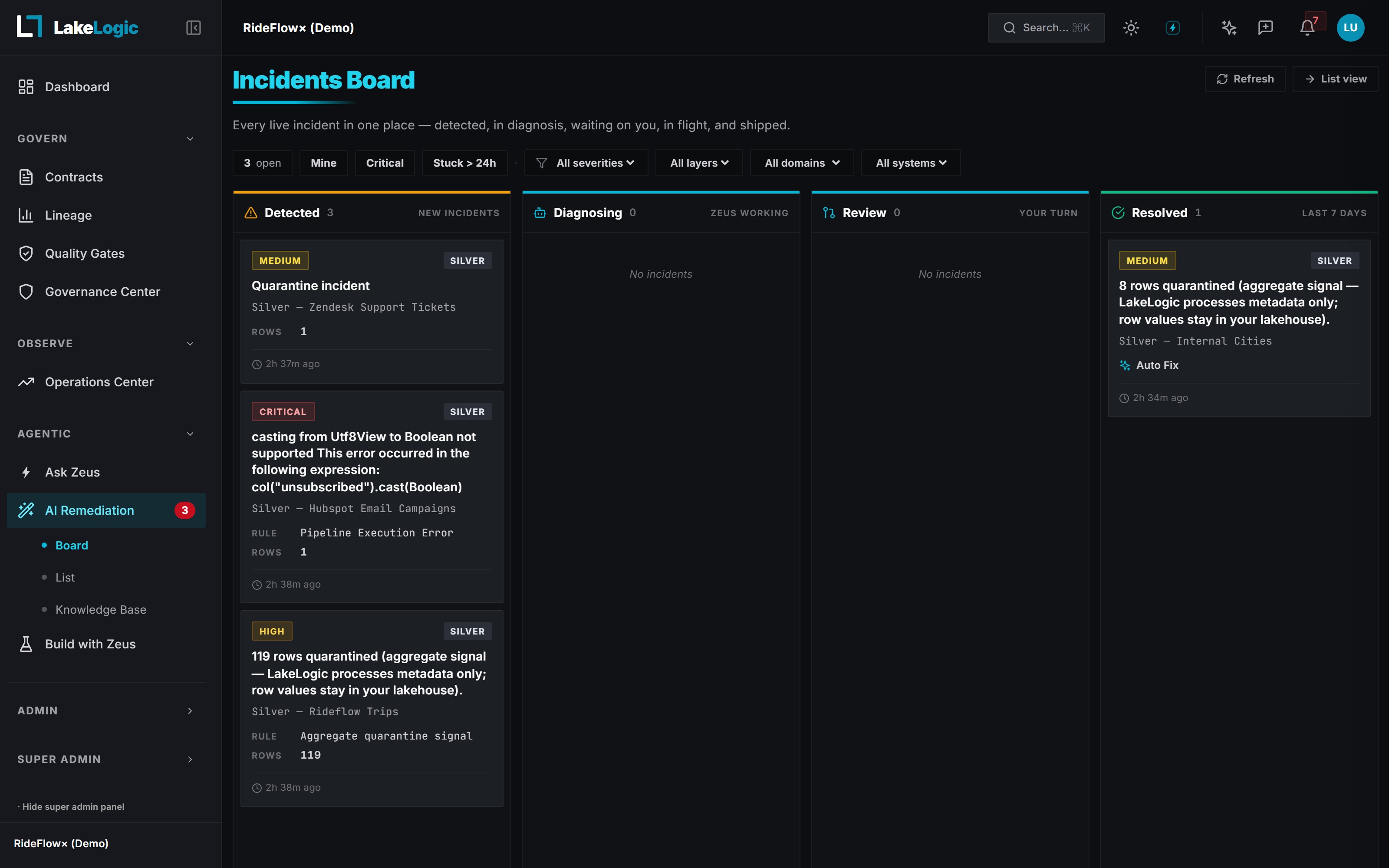Open the All systems dropdown
The height and width of the screenshot is (868, 1389).
(x=910, y=163)
